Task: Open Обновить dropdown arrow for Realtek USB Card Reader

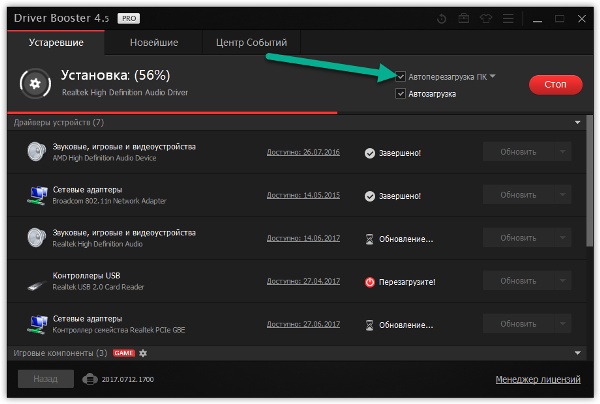Action: [x=563, y=281]
